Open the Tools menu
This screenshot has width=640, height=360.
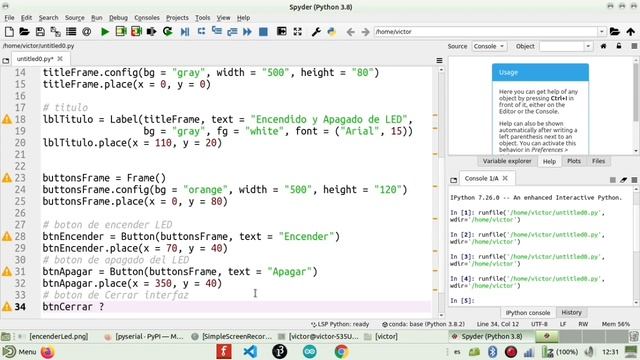[x=202, y=18]
